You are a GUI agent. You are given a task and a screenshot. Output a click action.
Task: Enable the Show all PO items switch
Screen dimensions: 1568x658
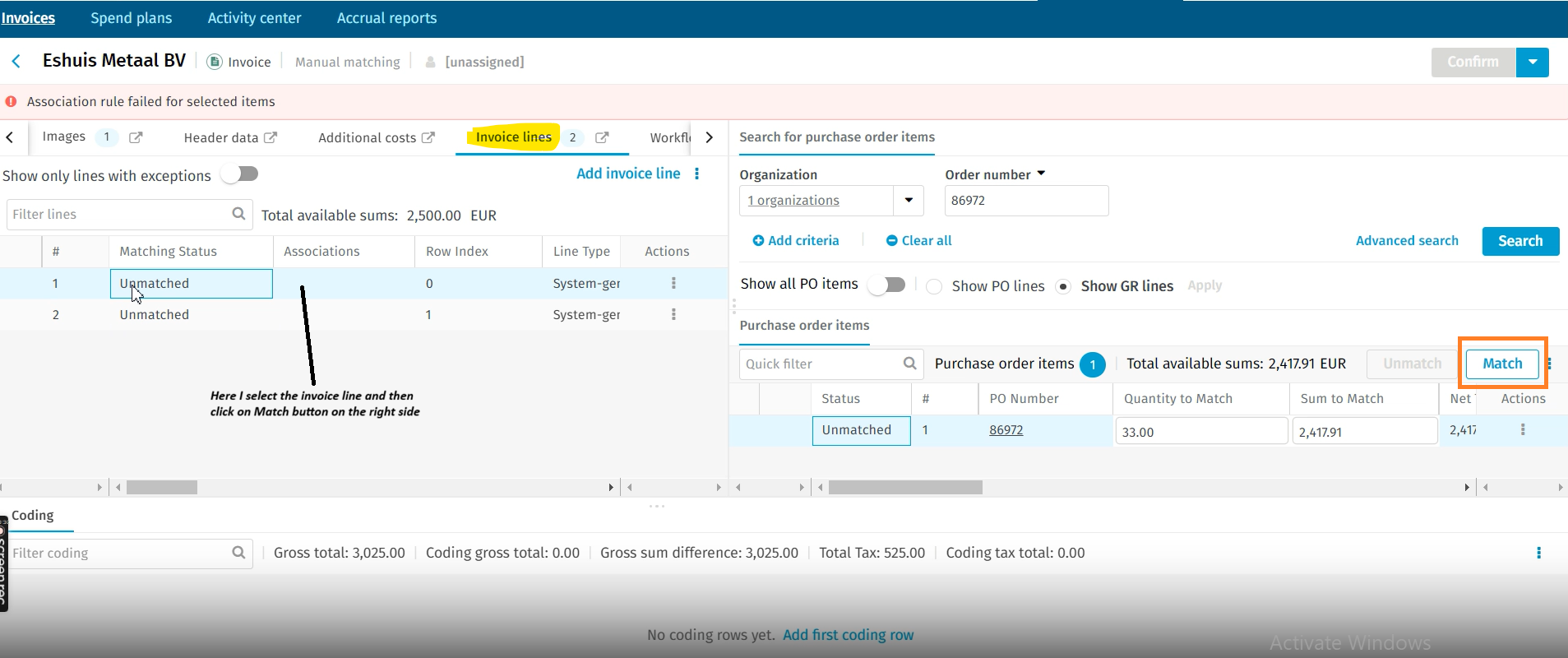(888, 285)
